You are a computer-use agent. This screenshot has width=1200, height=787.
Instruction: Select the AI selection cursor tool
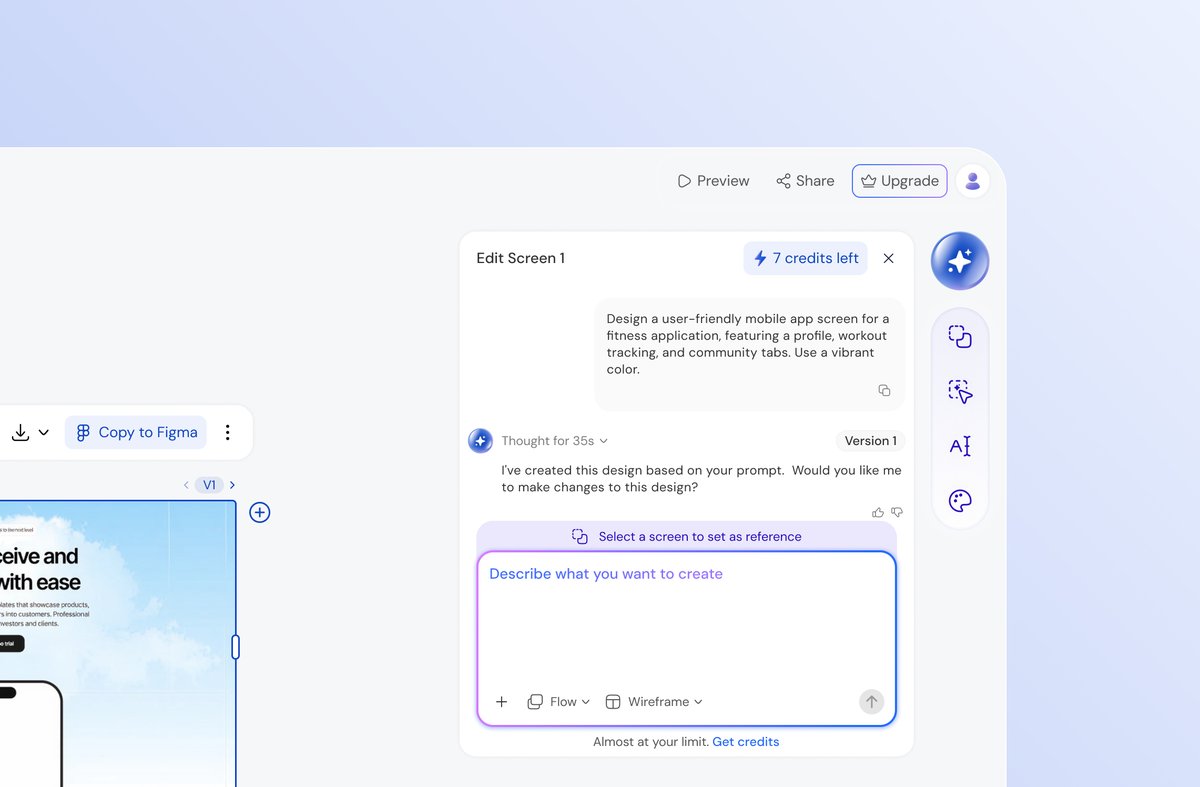(960, 391)
